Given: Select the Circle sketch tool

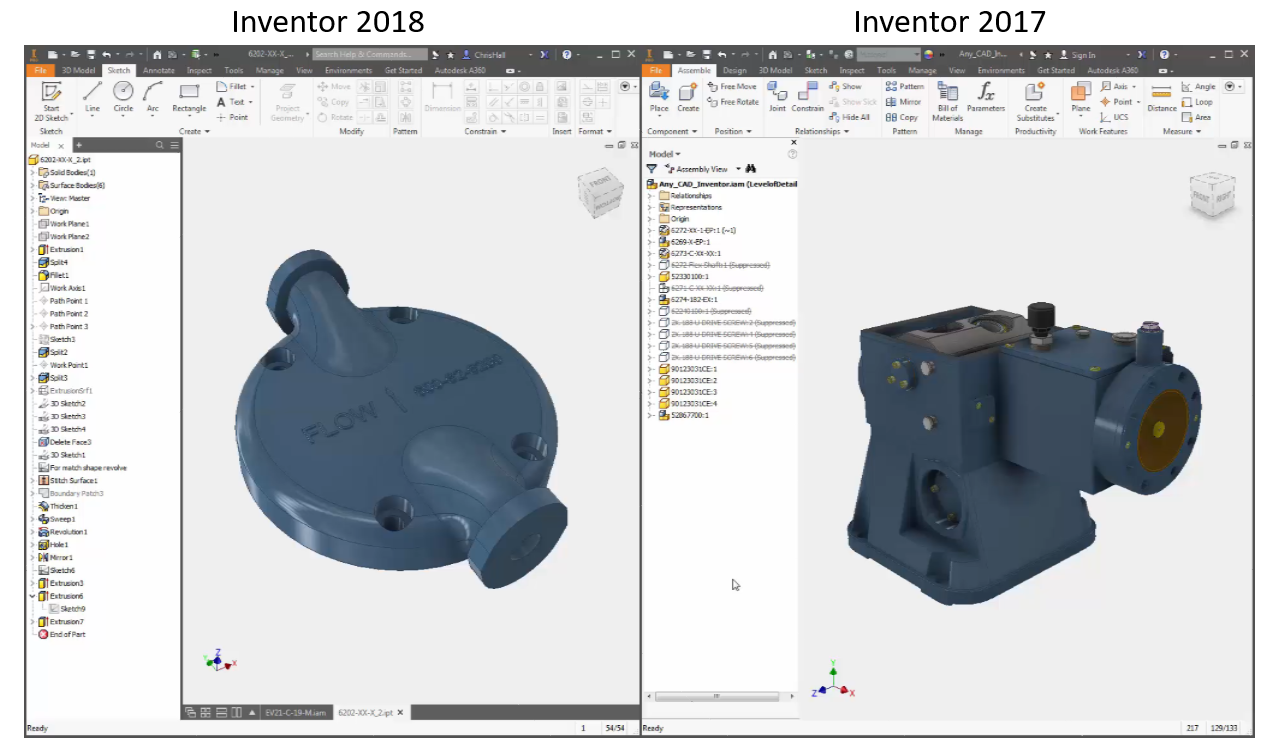Looking at the screenshot, I should click(x=123, y=94).
